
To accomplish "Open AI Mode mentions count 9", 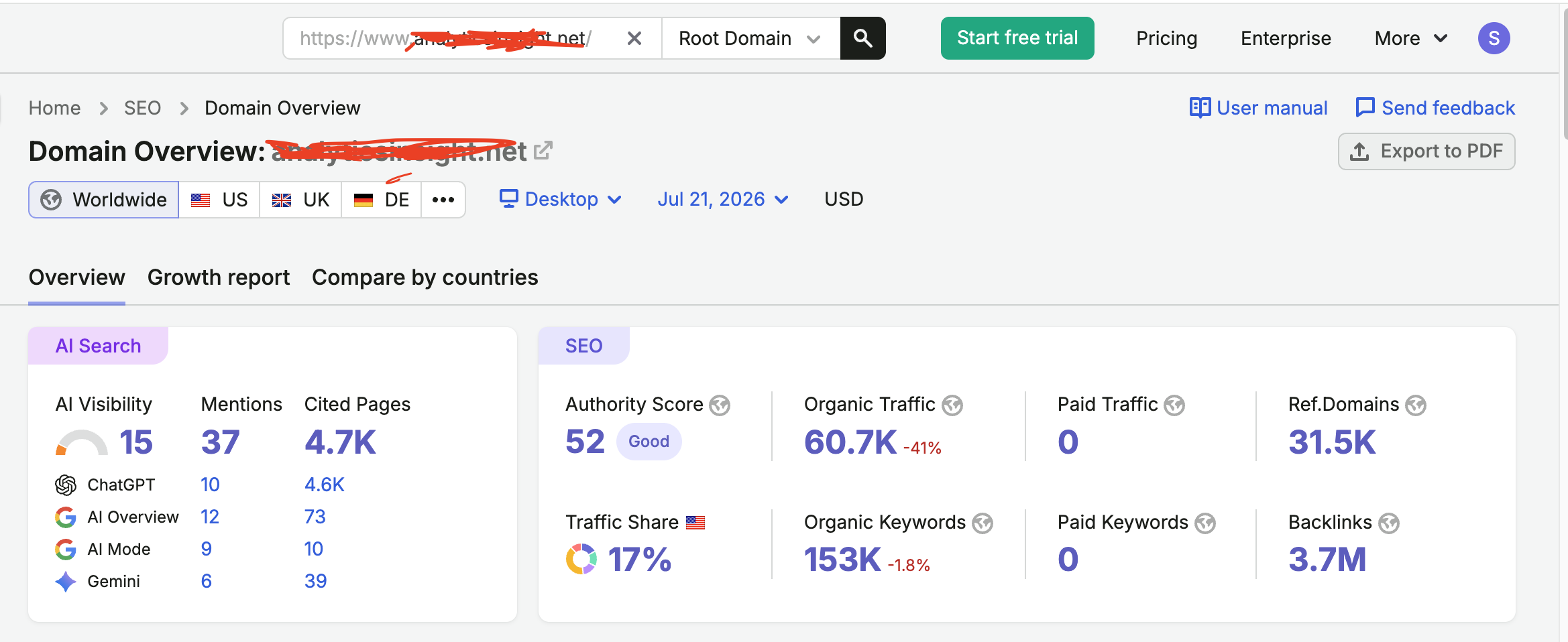I will (207, 549).
